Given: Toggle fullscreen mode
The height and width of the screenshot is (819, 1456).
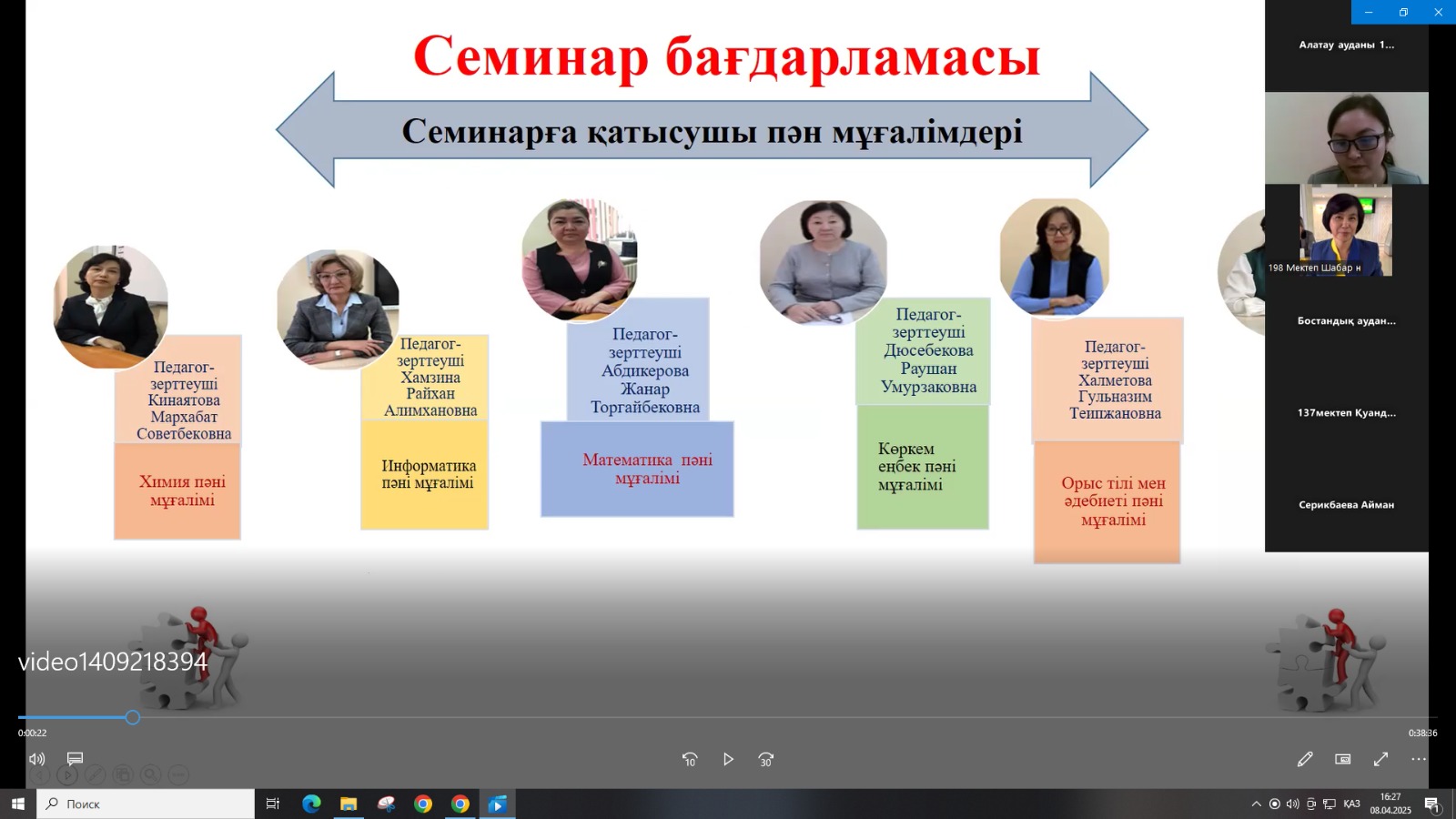Looking at the screenshot, I should (1380, 759).
